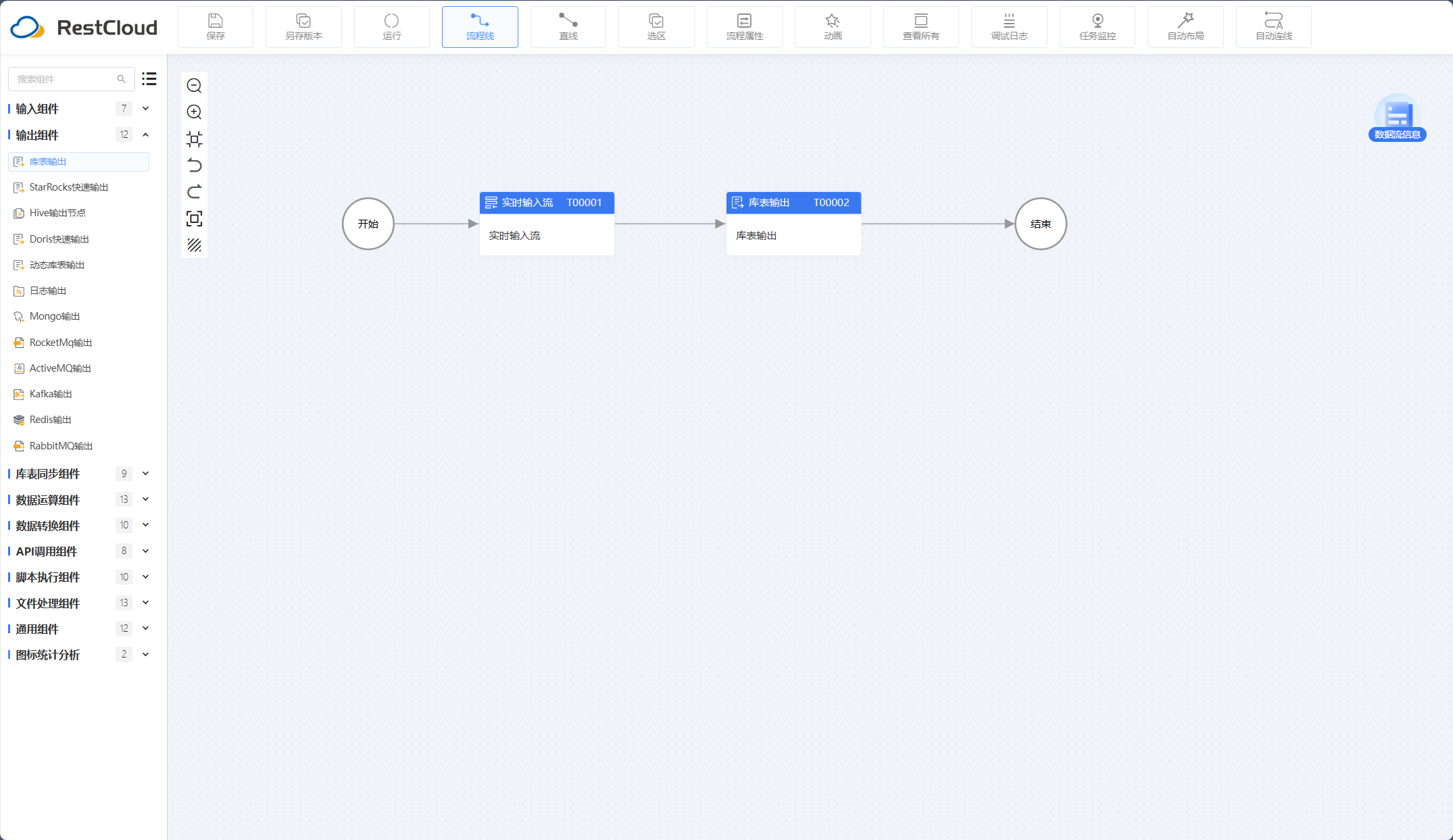Apply 自动布局 auto layout
Viewport: 1453px width, 840px height.
pyautogui.click(x=1185, y=27)
